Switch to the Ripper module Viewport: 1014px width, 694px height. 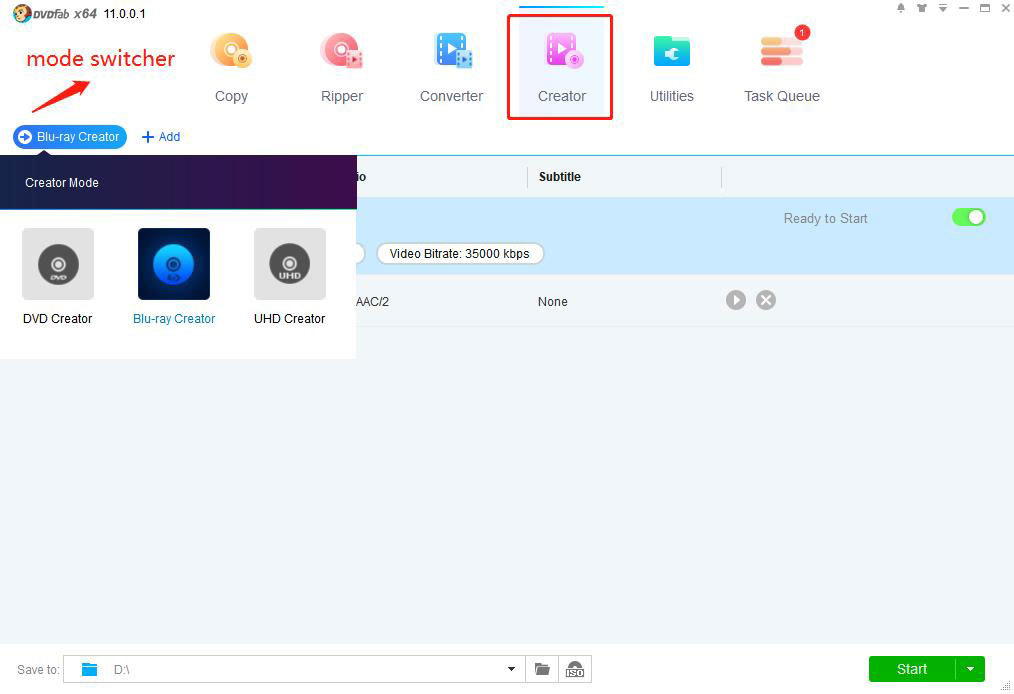pyautogui.click(x=341, y=68)
